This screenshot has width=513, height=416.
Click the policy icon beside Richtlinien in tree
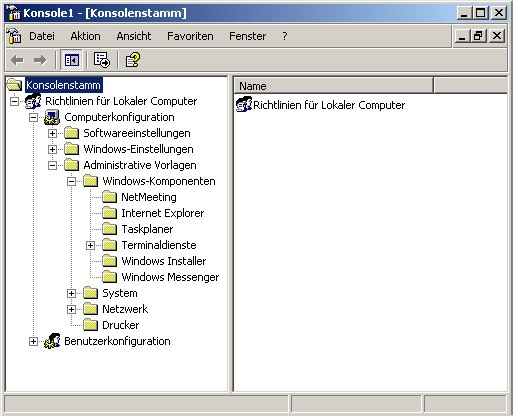tap(33, 101)
